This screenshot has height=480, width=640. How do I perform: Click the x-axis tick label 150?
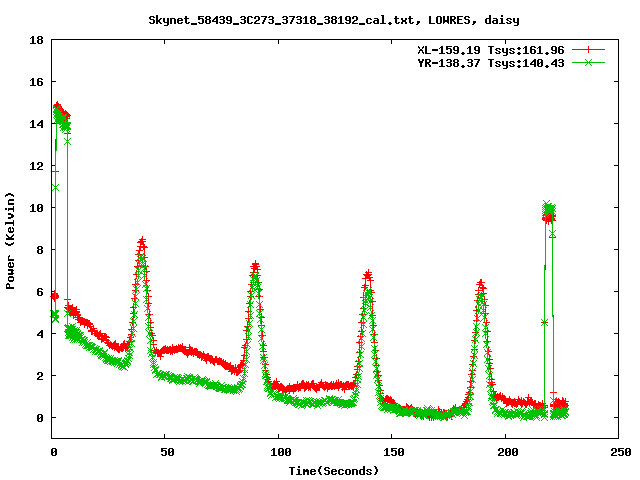pyautogui.click(x=394, y=452)
